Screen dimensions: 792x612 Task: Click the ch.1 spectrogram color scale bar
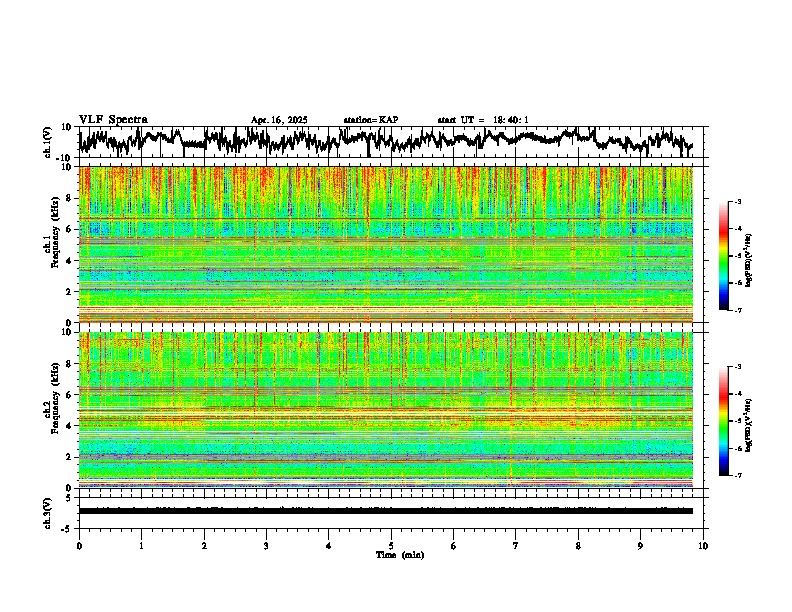click(723, 256)
